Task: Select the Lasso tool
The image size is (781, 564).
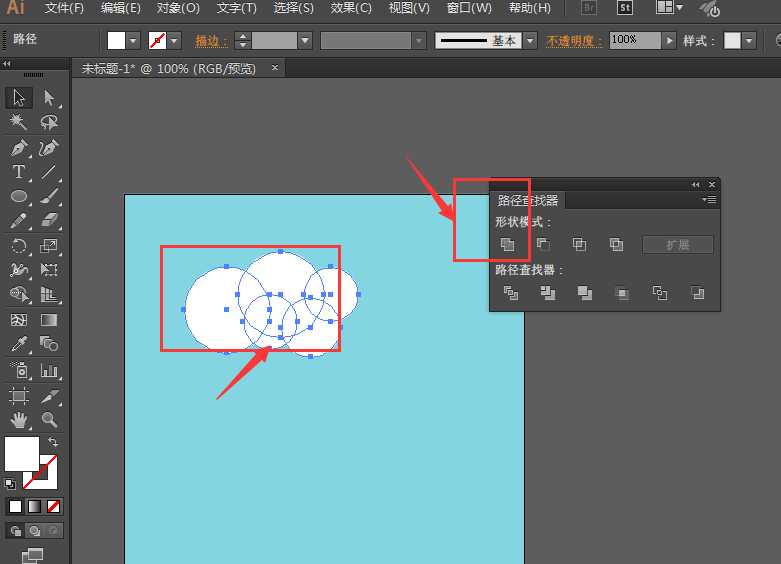Action: pos(49,122)
